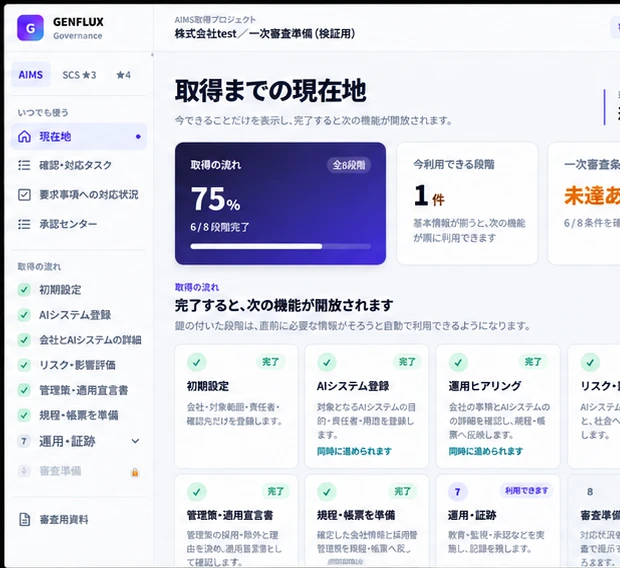The image size is (620, 568).
Task: Click the 確認・対応タスク list icon
Action: coord(24,165)
